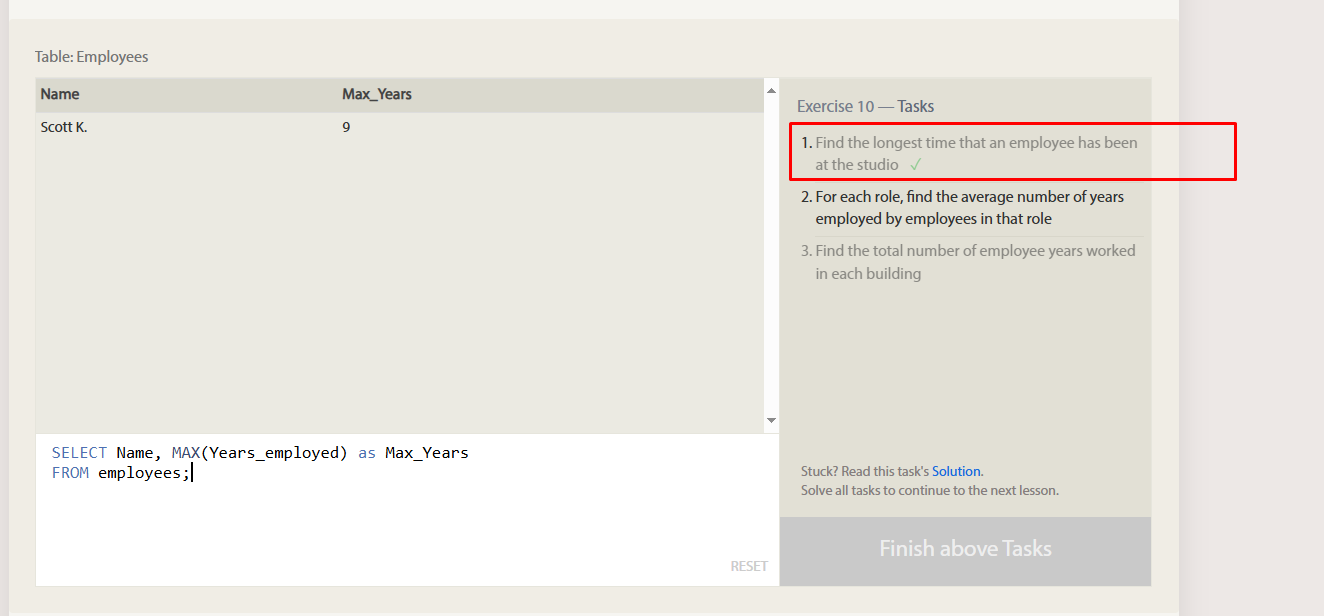The width and height of the screenshot is (1324, 616).
Task: Click the Name column header
Action: (60, 94)
